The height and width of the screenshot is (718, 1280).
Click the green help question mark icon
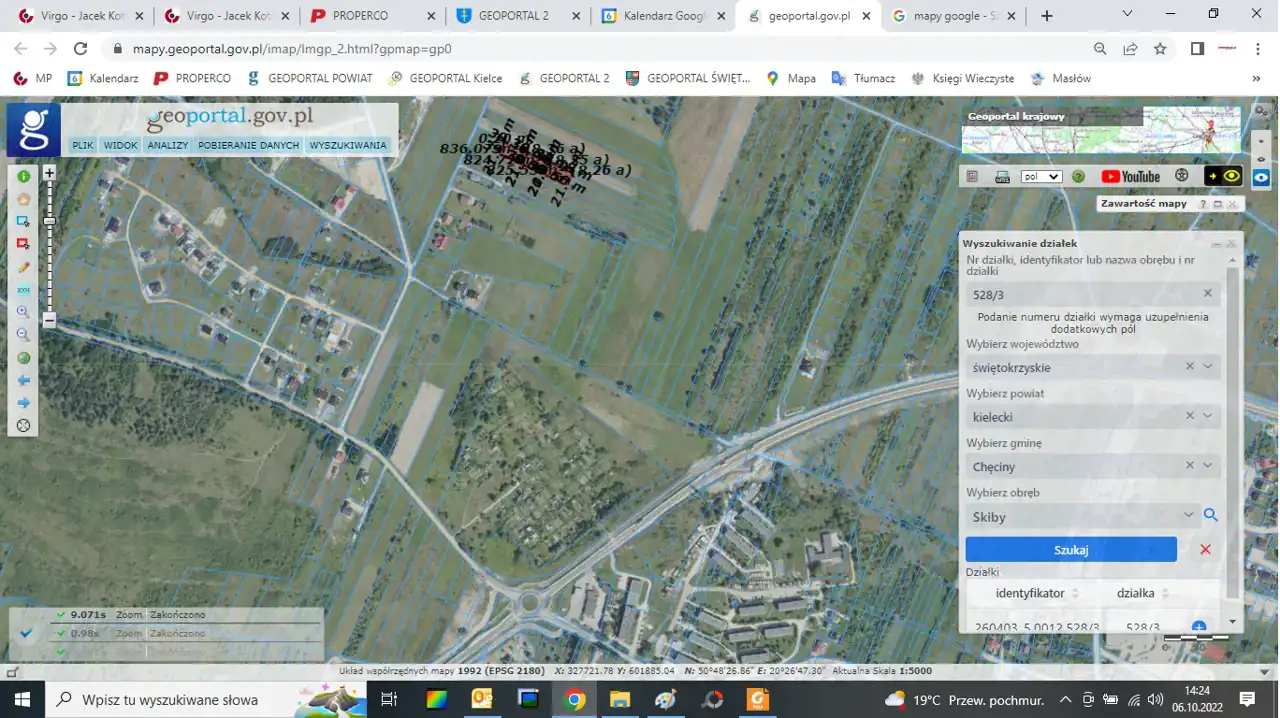(1078, 177)
